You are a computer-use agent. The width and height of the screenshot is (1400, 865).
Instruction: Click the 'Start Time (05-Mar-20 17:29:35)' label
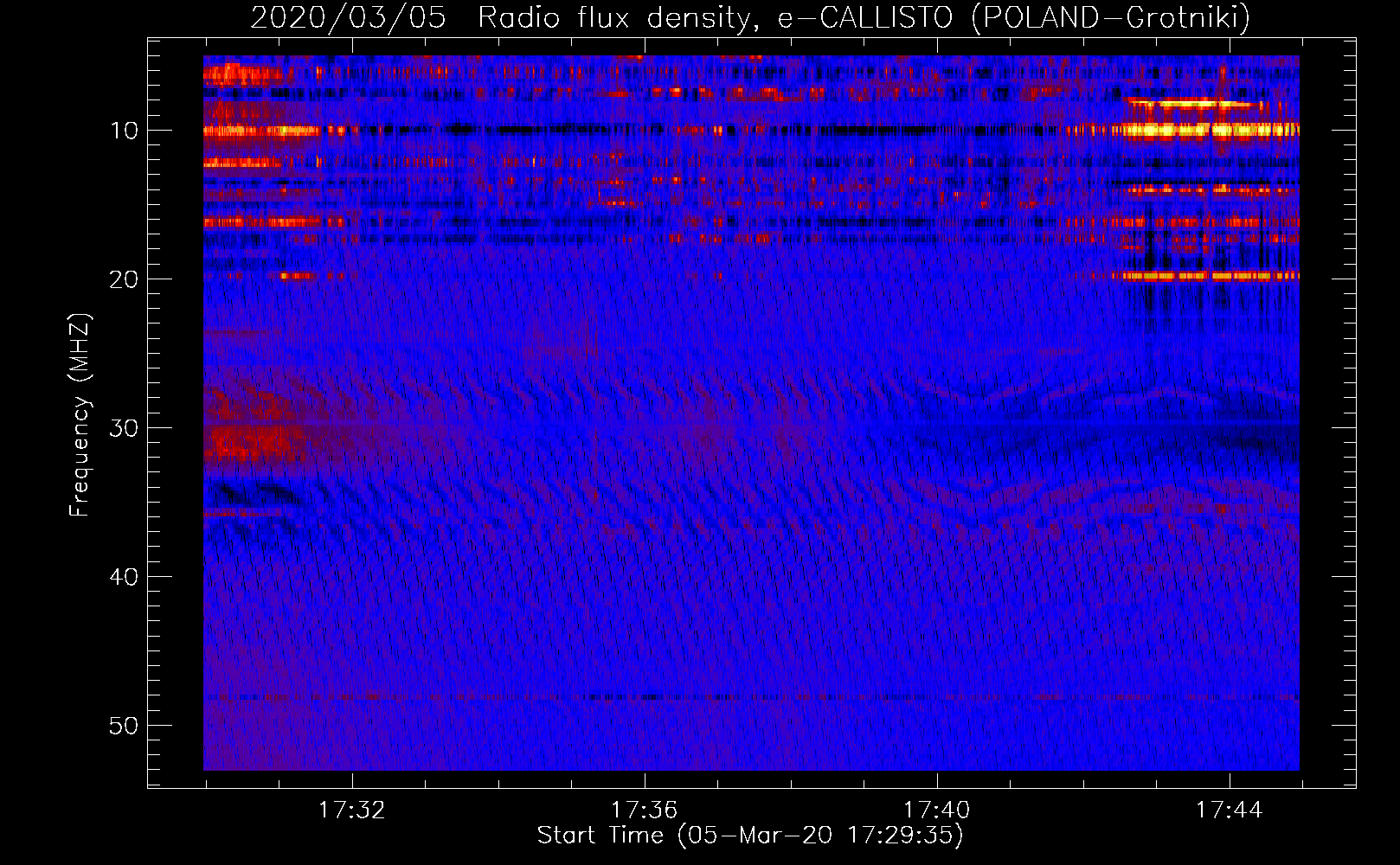pyautogui.click(x=750, y=836)
